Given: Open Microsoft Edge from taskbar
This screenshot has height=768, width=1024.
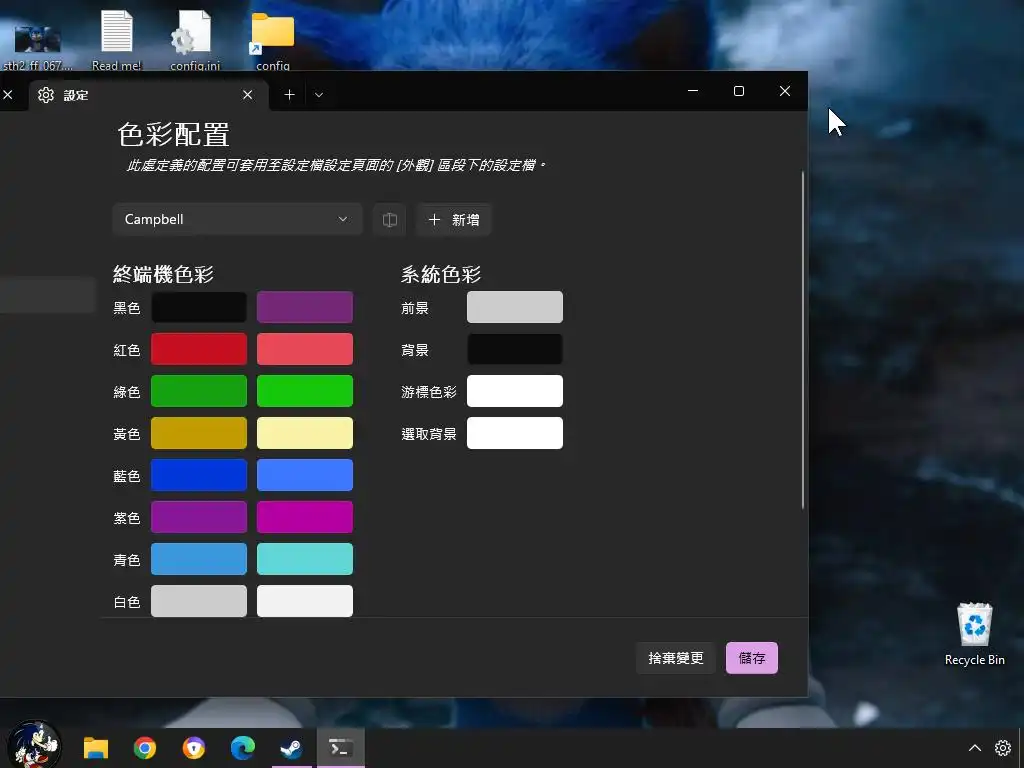Looking at the screenshot, I should click(x=242, y=748).
